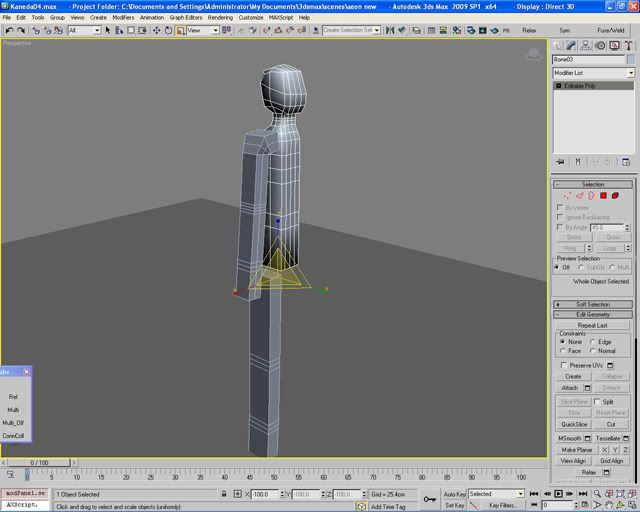640x512 pixels.
Task: Collapse the Selection rollout
Action: point(593,184)
